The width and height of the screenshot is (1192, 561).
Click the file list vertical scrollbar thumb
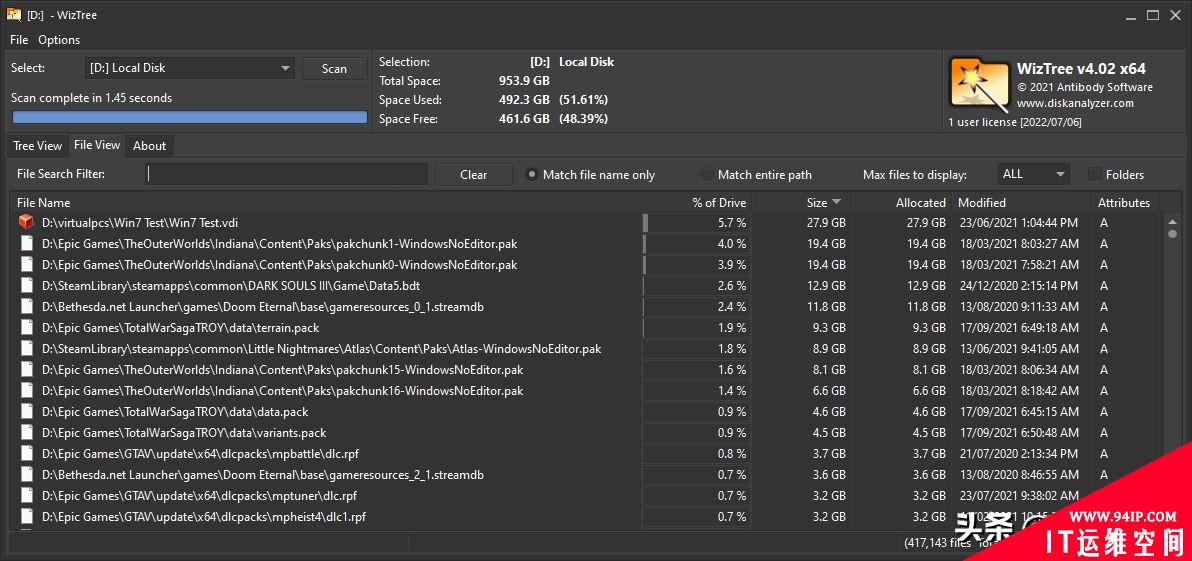coord(1172,235)
